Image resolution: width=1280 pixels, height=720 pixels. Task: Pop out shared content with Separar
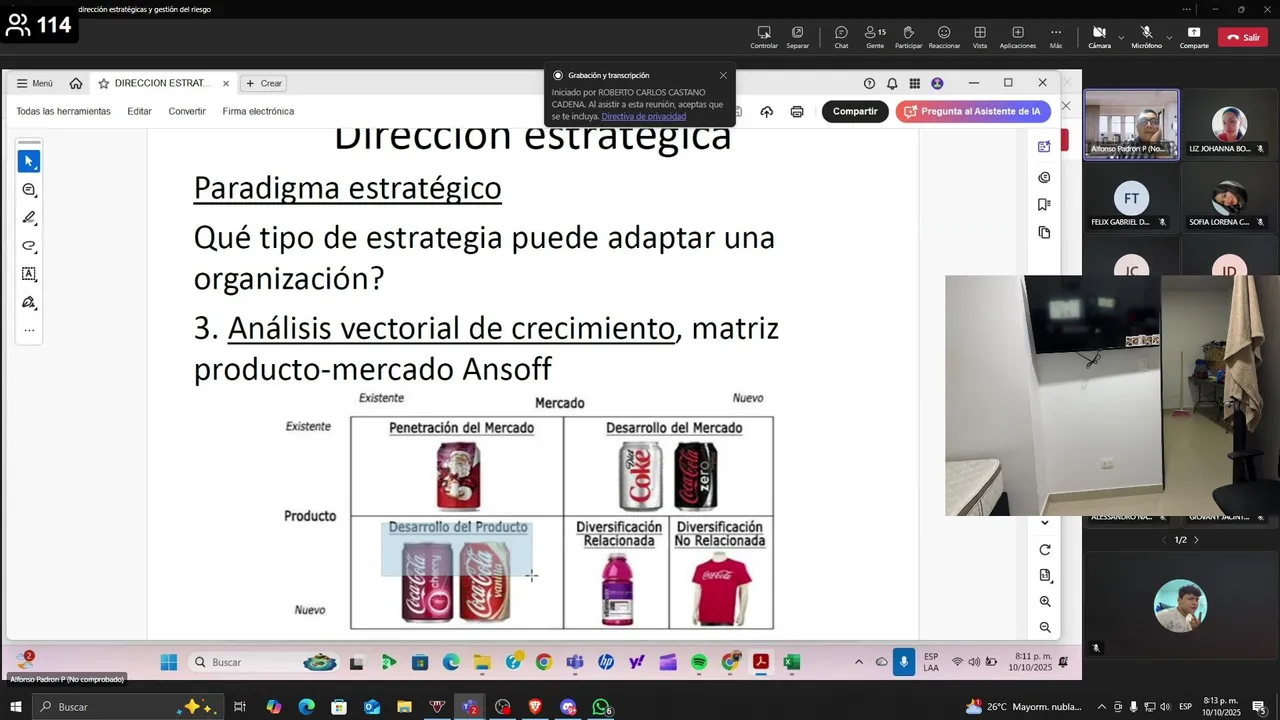797,37
